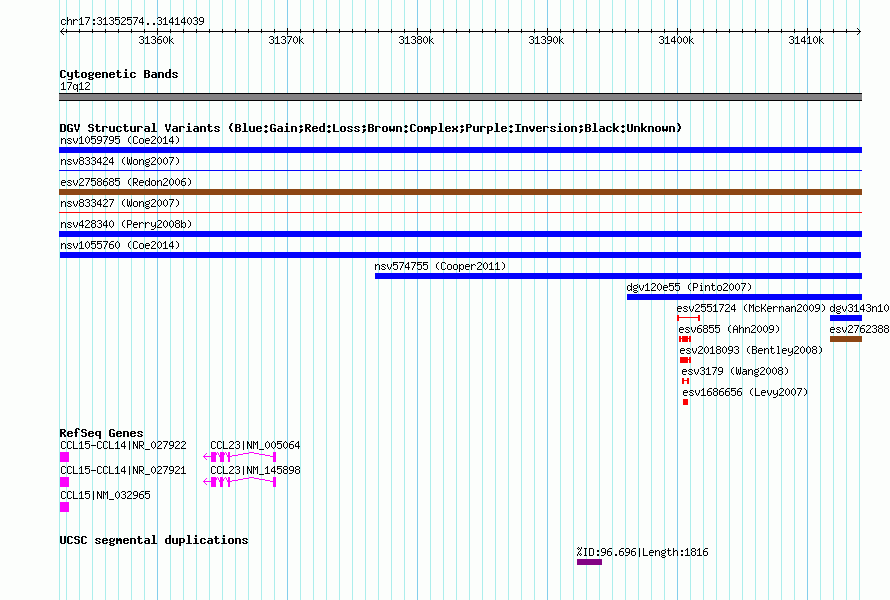Click the CCL15|NM_032965 gene block
The width and height of the screenshot is (890, 600).
65,507
